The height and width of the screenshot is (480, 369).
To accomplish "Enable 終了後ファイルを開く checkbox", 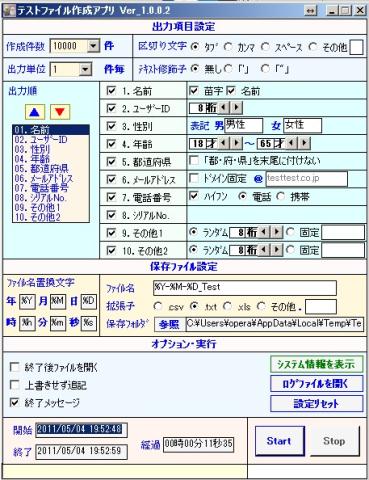I will (15, 367).
